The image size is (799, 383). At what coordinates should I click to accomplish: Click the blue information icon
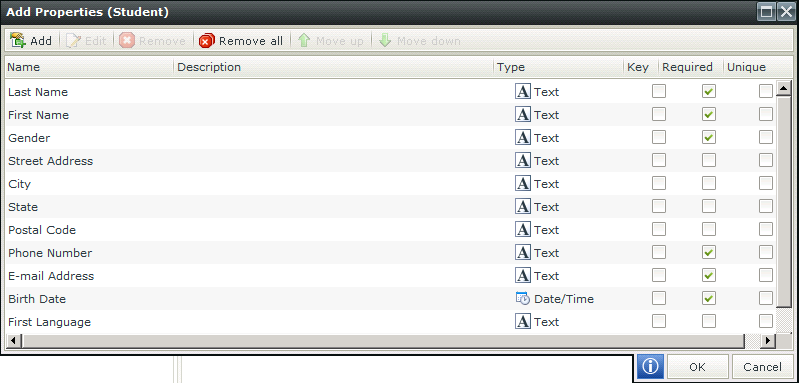point(650,367)
